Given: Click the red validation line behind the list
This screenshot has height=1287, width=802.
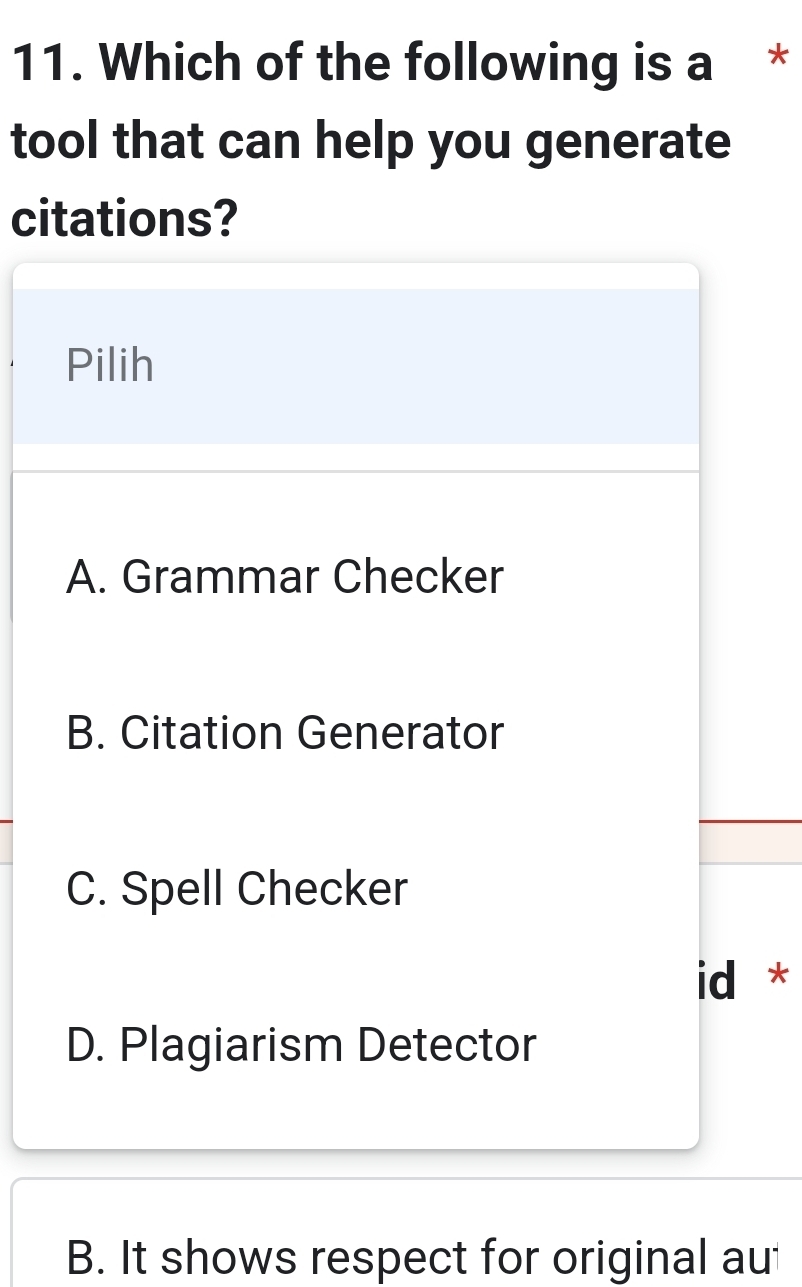Looking at the screenshot, I should (x=750, y=822).
